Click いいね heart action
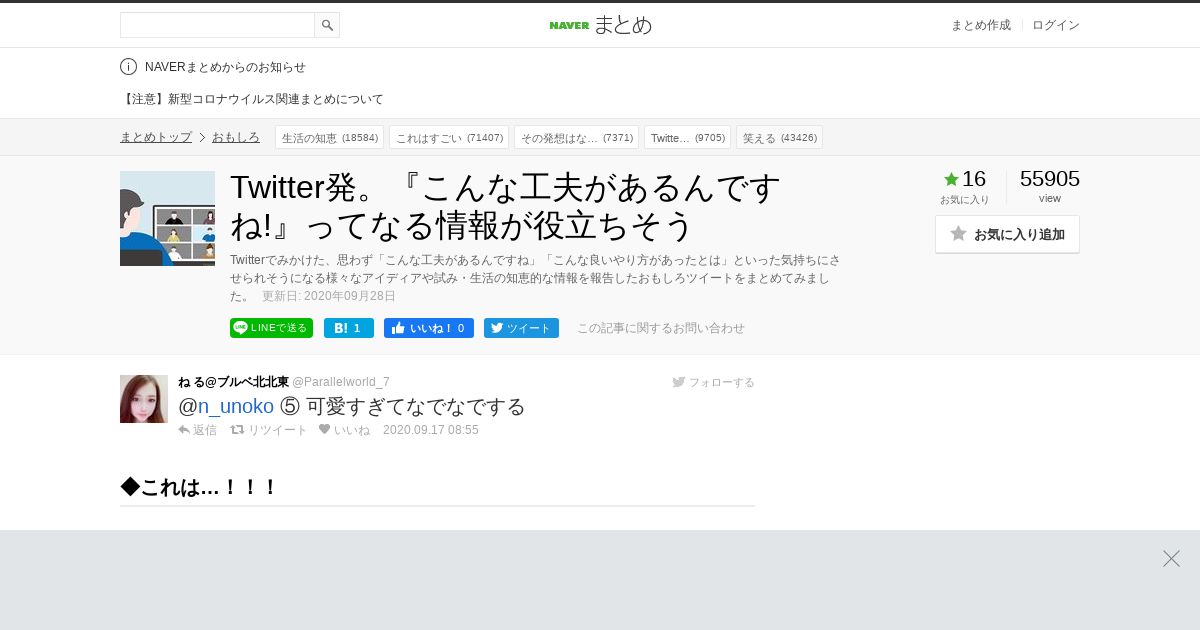The height and width of the screenshot is (630, 1200). [344, 430]
